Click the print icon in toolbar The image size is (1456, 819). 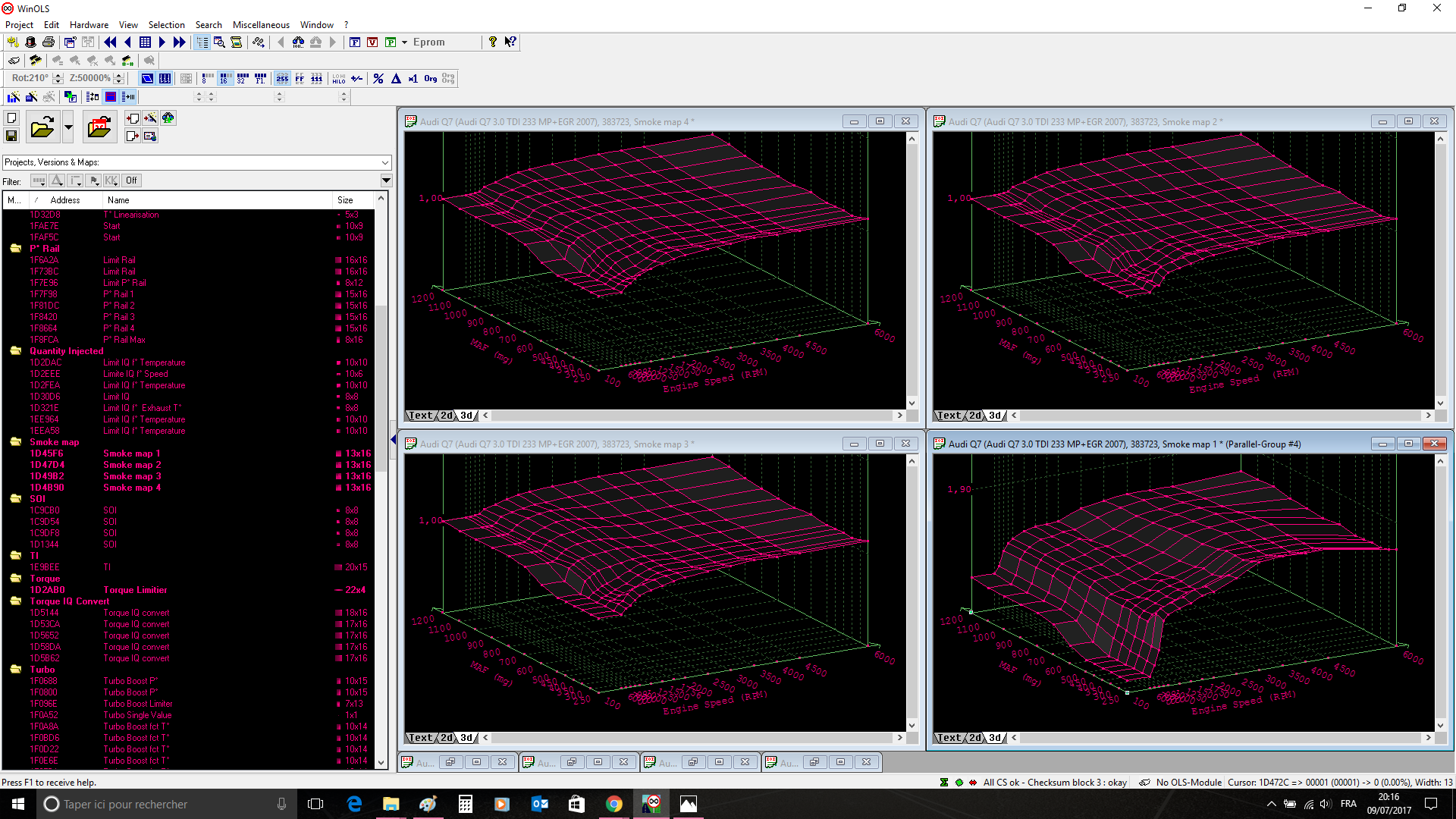[x=49, y=42]
